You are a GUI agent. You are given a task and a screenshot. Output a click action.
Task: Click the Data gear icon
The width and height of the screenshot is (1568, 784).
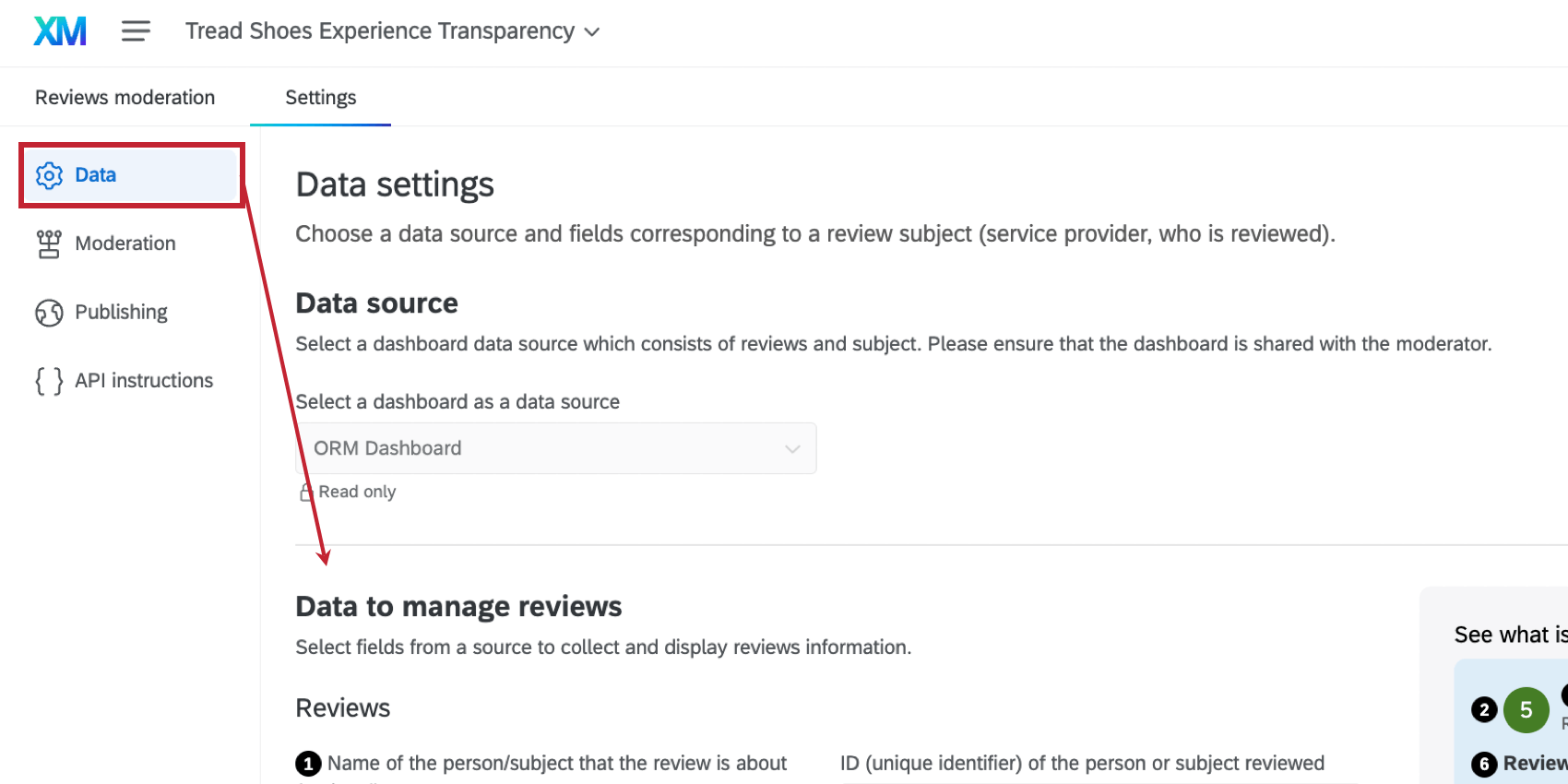[x=49, y=175]
